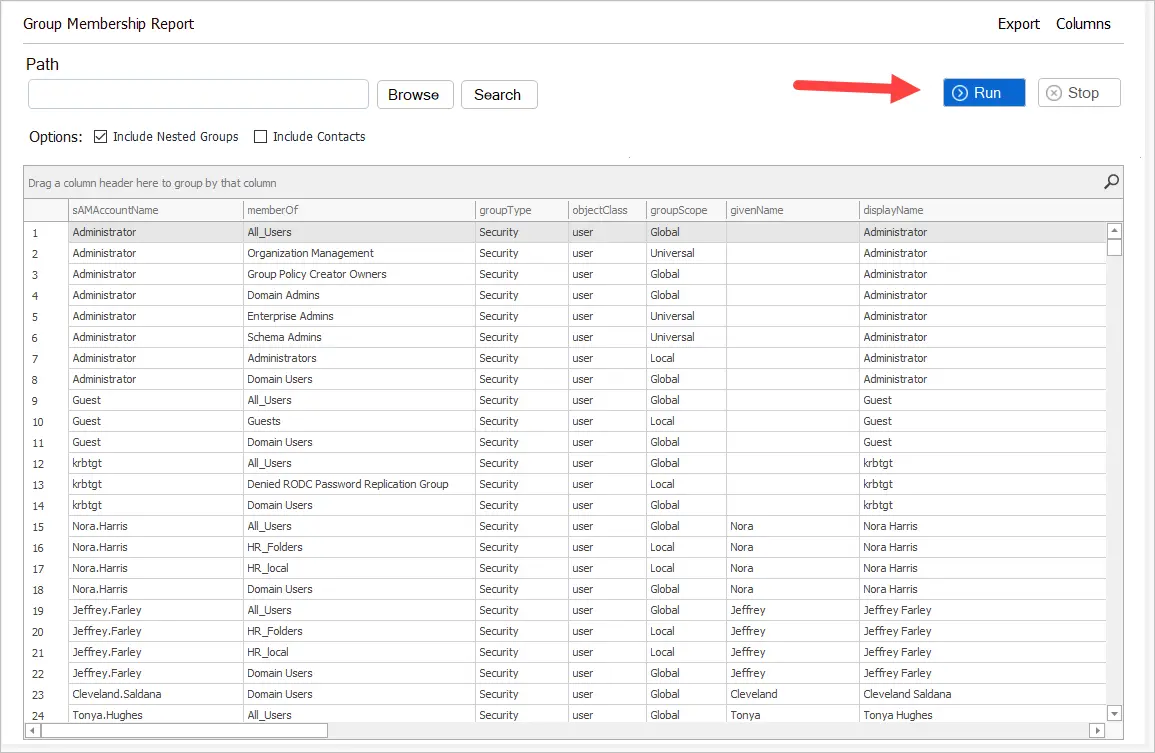Click the Stop button
Viewport: 1155px width, 753px height.
pyautogui.click(x=1078, y=93)
